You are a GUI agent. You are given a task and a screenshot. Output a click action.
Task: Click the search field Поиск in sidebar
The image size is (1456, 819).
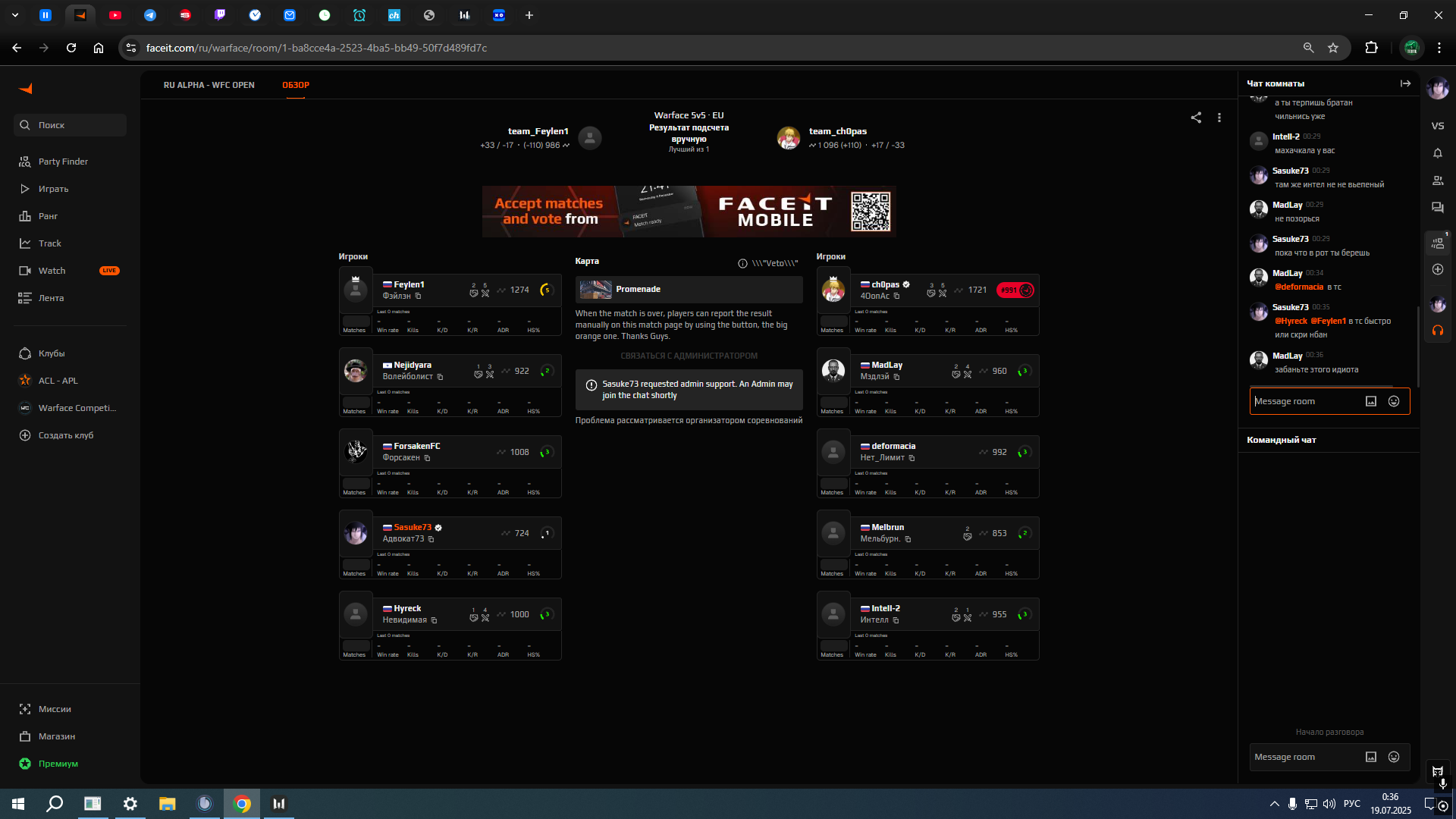(x=70, y=125)
